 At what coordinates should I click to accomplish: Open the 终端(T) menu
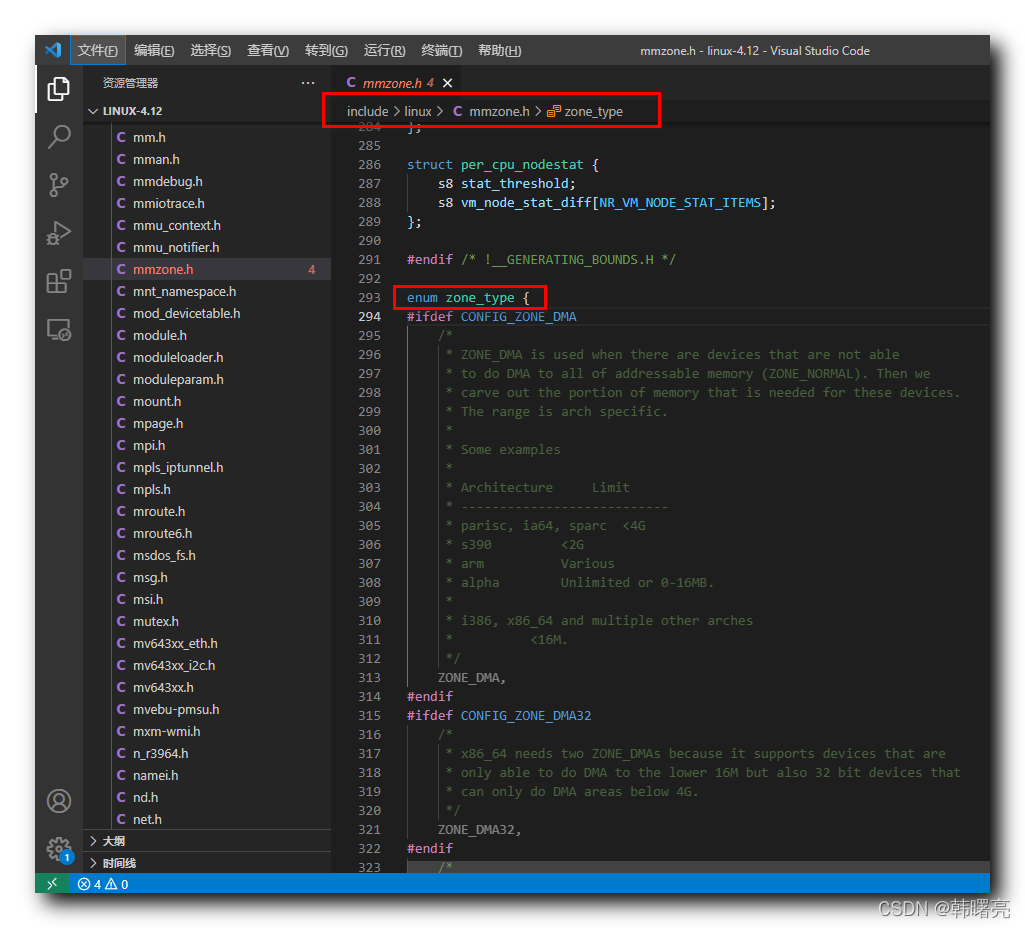tap(442, 50)
